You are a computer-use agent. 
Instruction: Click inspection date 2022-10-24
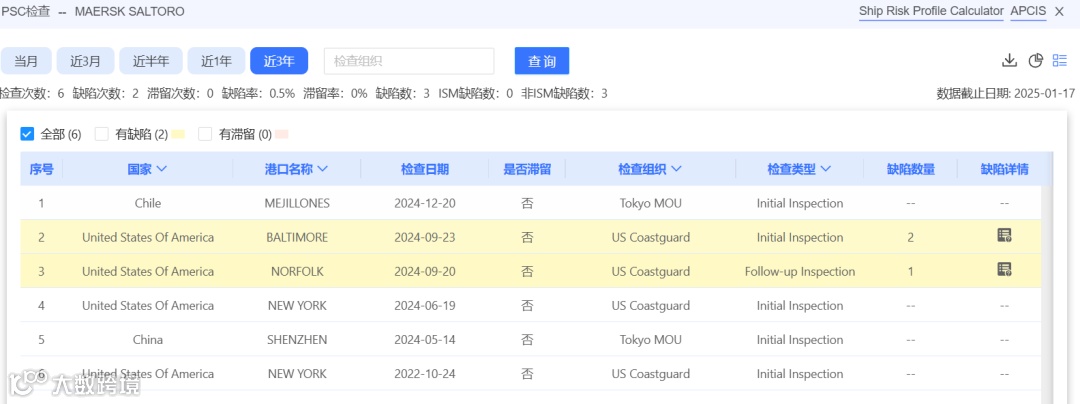pyautogui.click(x=425, y=374)
